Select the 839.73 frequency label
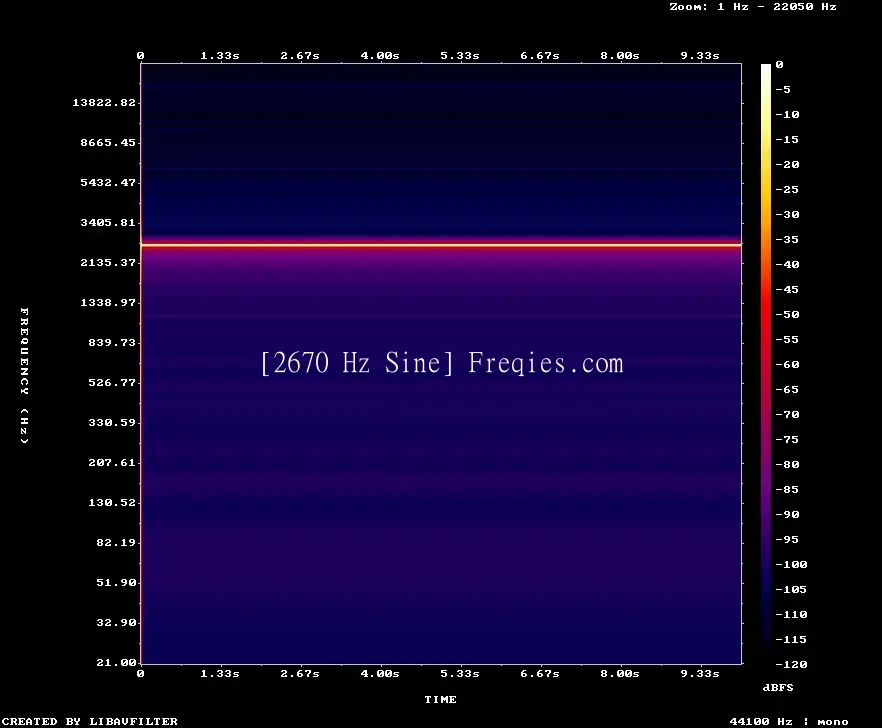 (112, 342)
